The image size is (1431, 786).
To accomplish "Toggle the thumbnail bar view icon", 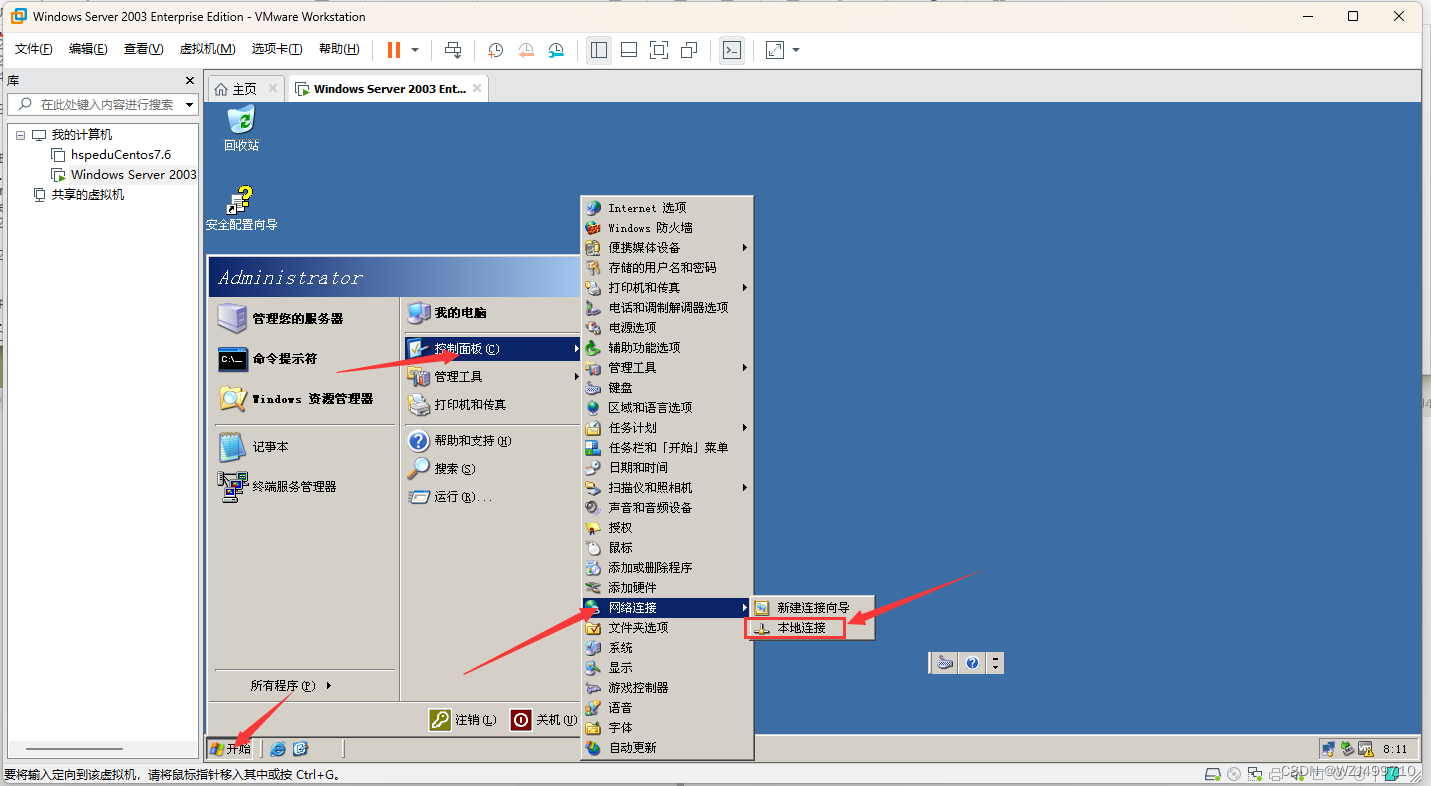I will pyautogui.click(x=629, y=49).
